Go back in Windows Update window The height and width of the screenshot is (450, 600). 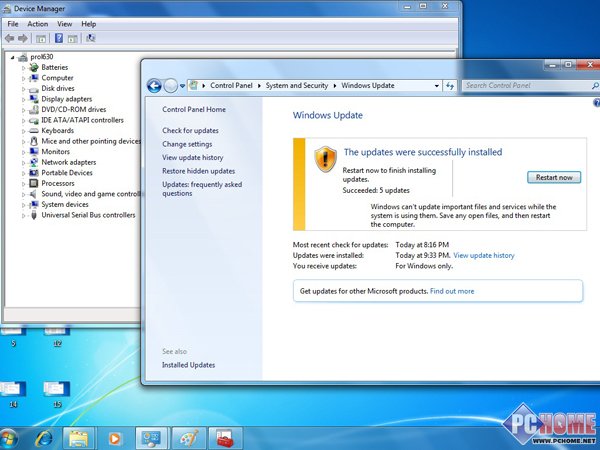[x=154, y=86]
